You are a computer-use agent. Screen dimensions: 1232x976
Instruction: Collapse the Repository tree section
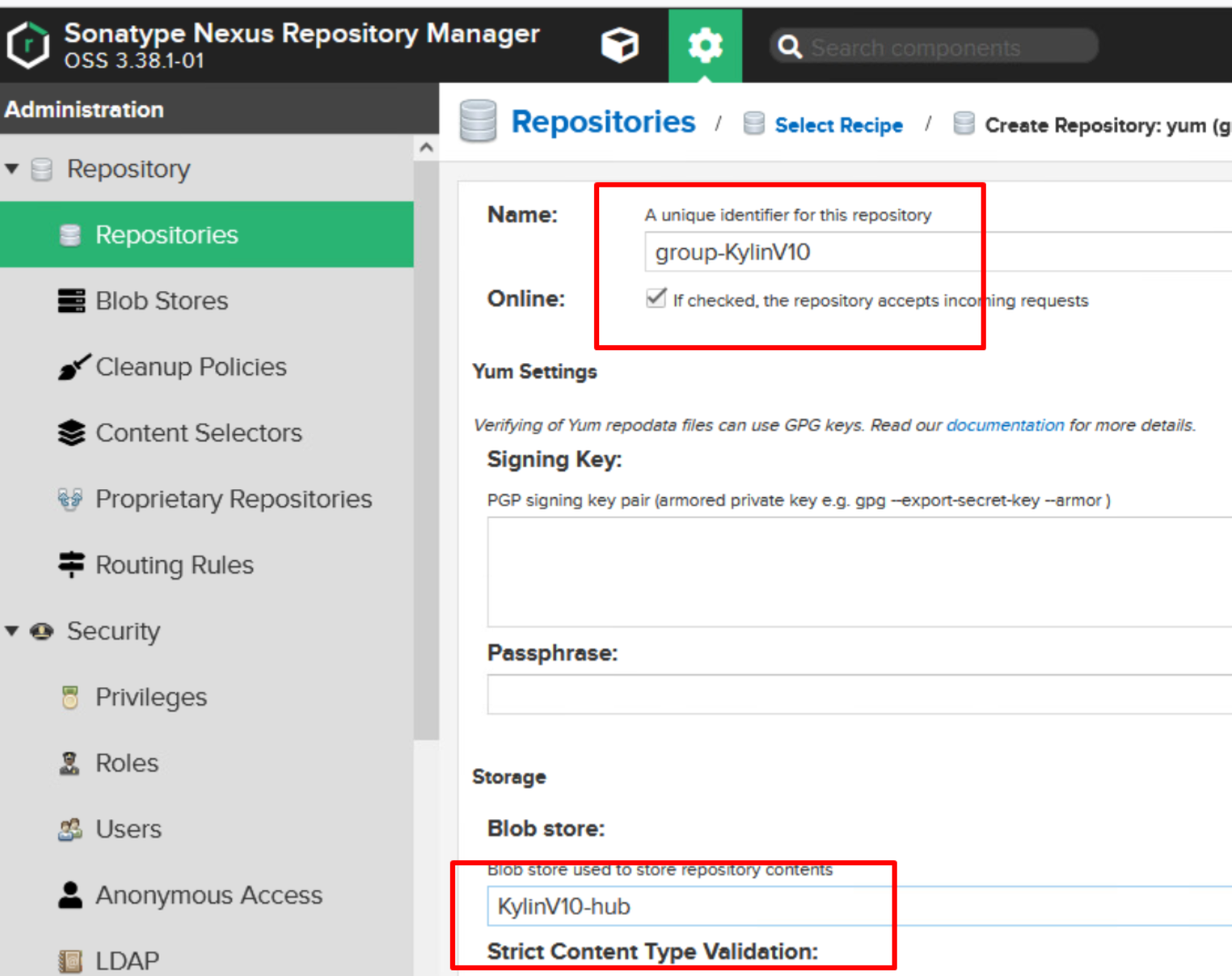(x=12, y=169)
